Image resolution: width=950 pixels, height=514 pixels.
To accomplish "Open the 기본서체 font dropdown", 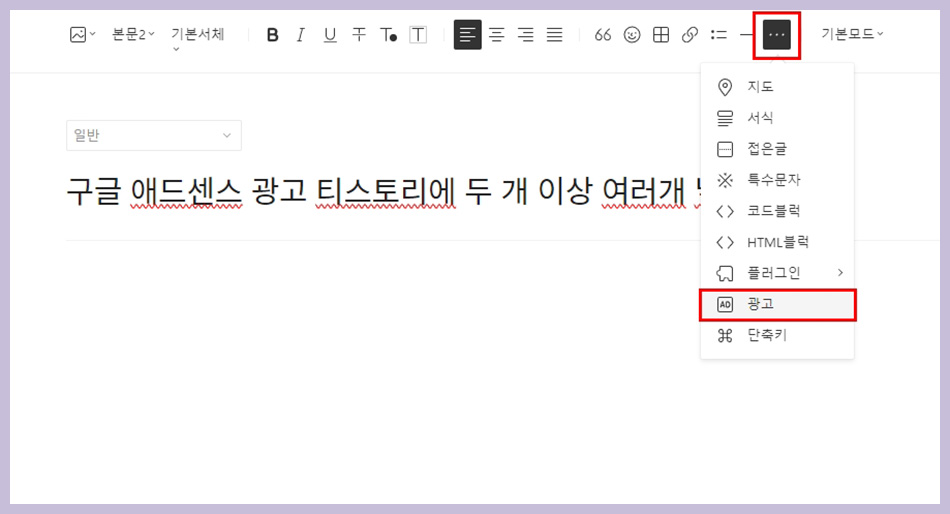I will (198, 38).
